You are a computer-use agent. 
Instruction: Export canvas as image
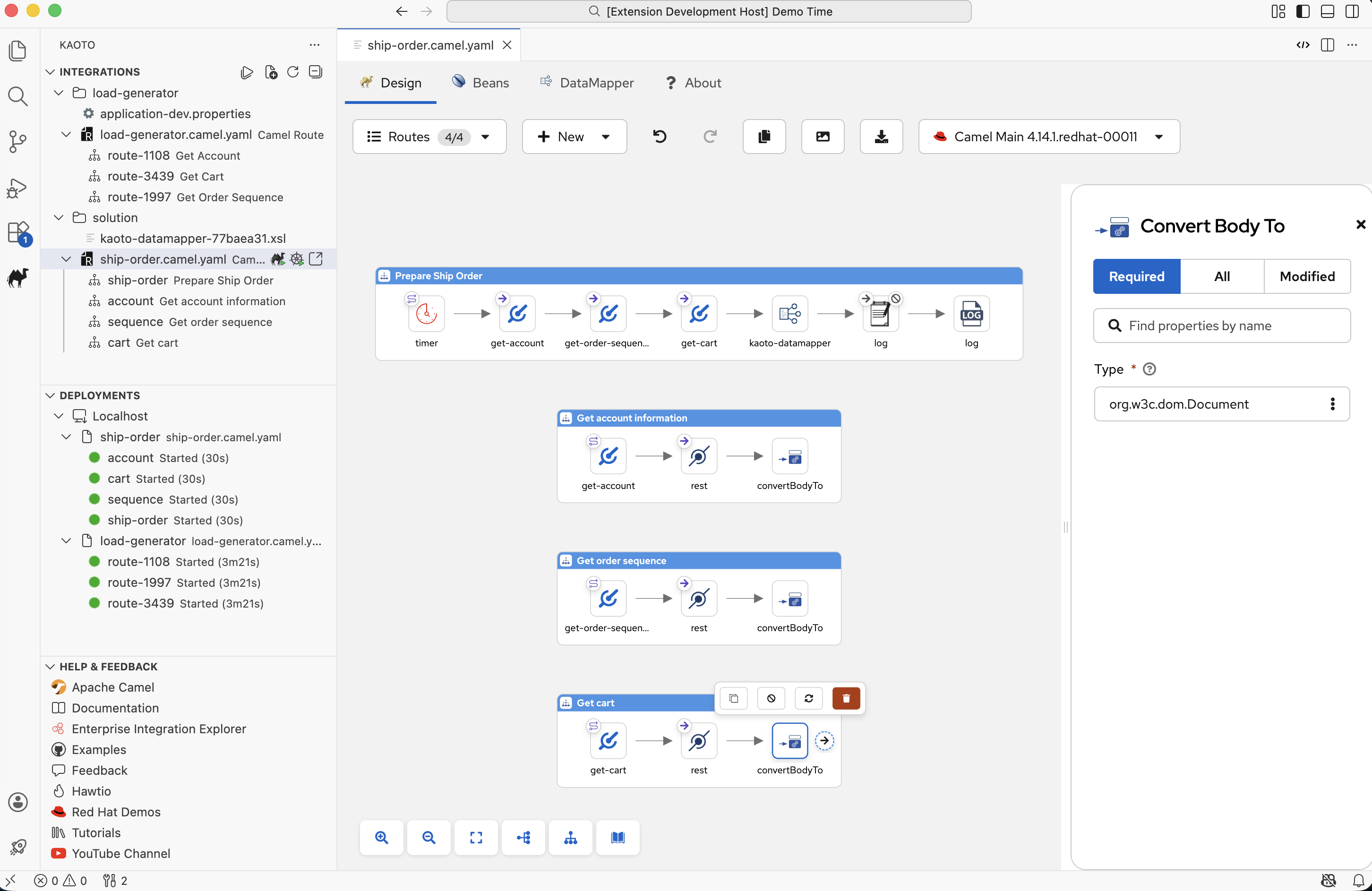823,137
